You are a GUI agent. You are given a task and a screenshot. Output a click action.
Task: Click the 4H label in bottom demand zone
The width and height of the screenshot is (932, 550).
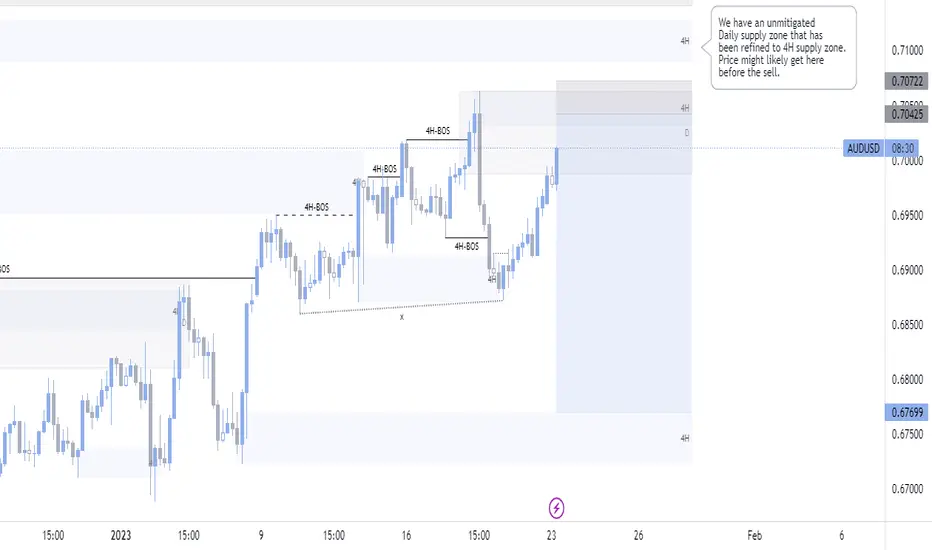(x=684, y=438)
